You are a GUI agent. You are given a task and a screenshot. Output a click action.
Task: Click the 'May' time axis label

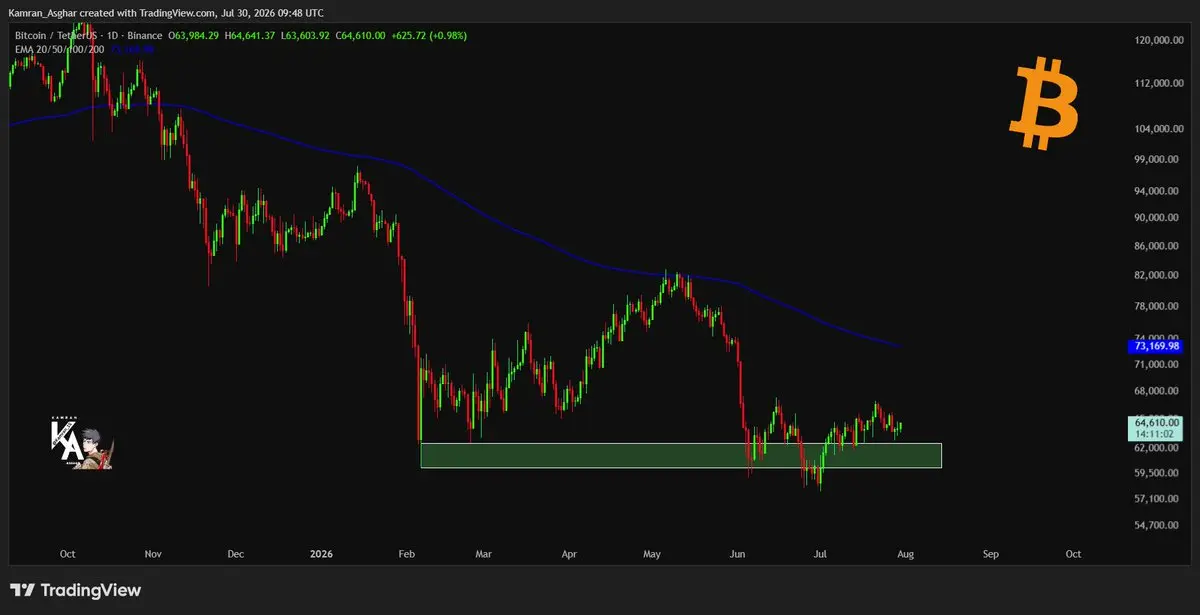pyautogui.click(x=652, y=553)
